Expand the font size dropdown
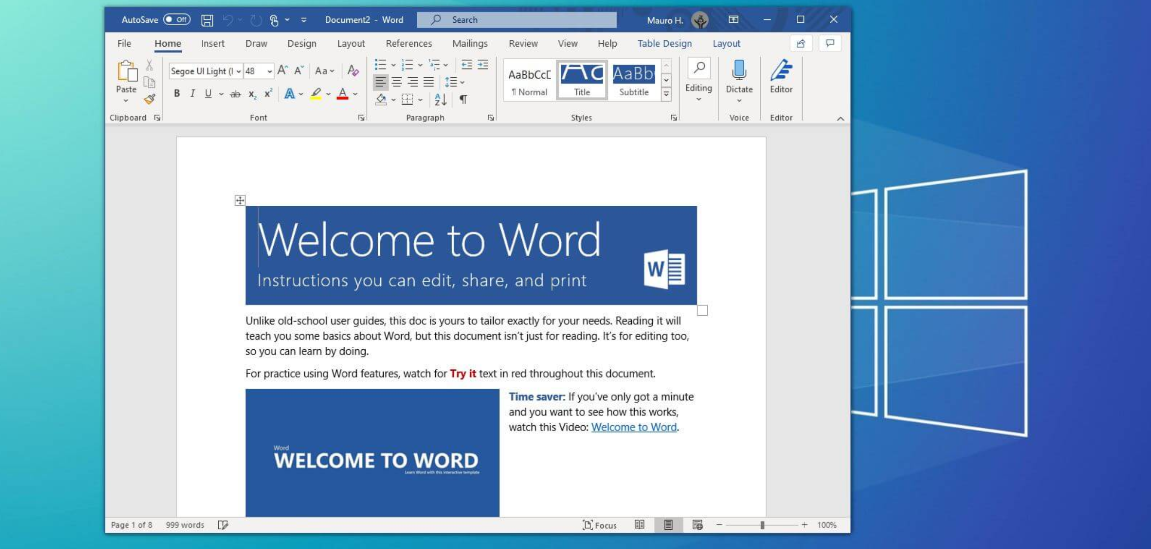The image size is (1151, 549). [270, 72]
